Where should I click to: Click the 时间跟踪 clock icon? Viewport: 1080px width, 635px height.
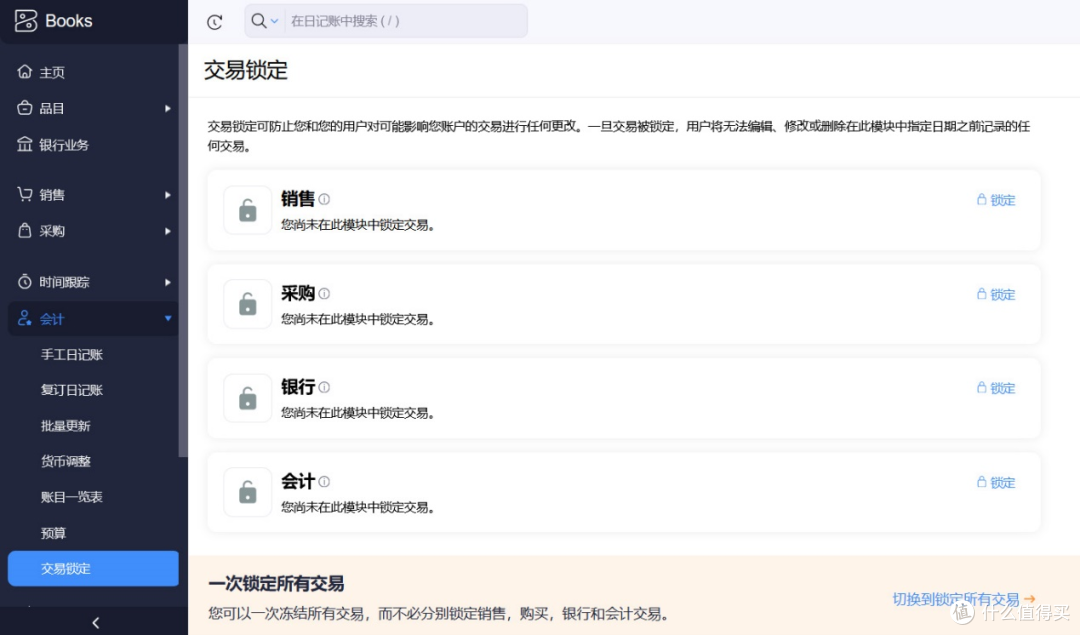(25, 282)
